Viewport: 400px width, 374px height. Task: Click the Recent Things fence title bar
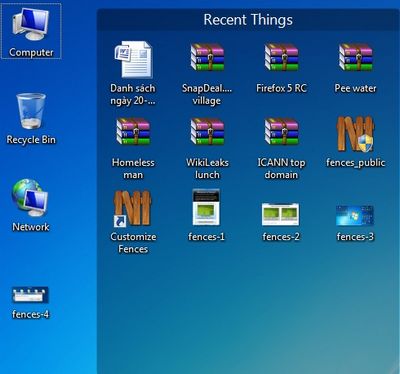[248, 19]
